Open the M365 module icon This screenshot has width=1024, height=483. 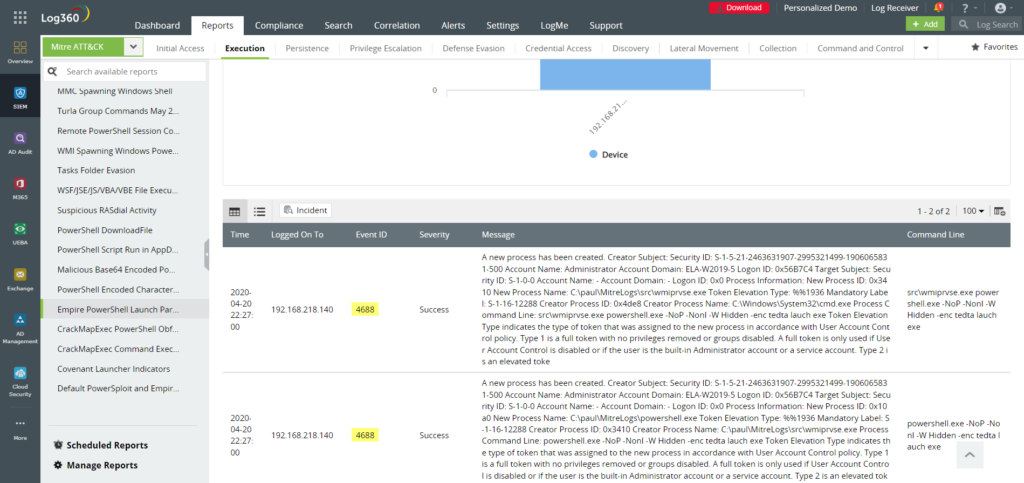[19, 188]
